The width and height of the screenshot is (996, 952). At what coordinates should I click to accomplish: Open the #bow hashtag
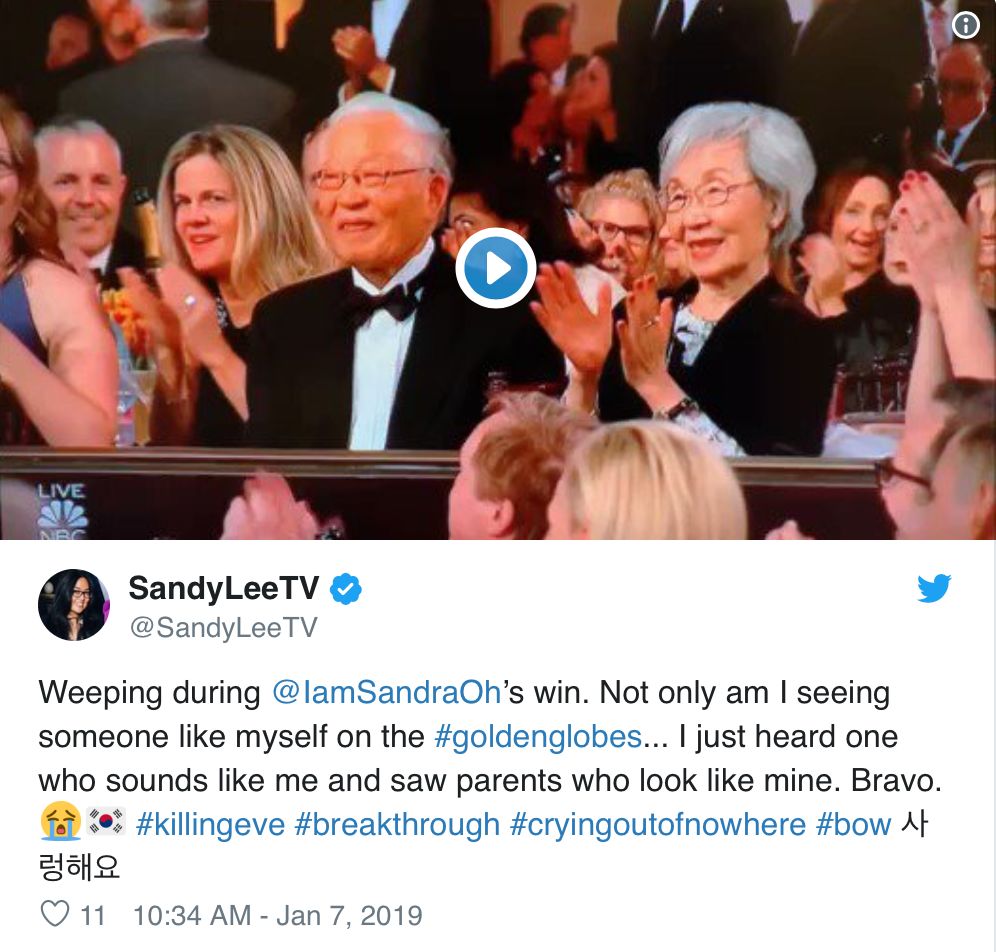tap(853, 824)
